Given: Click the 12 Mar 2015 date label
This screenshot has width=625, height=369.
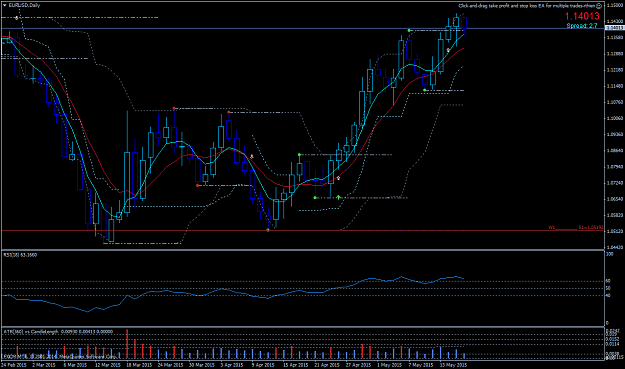Looking at the screenshot, I should (x=107, y=365).
